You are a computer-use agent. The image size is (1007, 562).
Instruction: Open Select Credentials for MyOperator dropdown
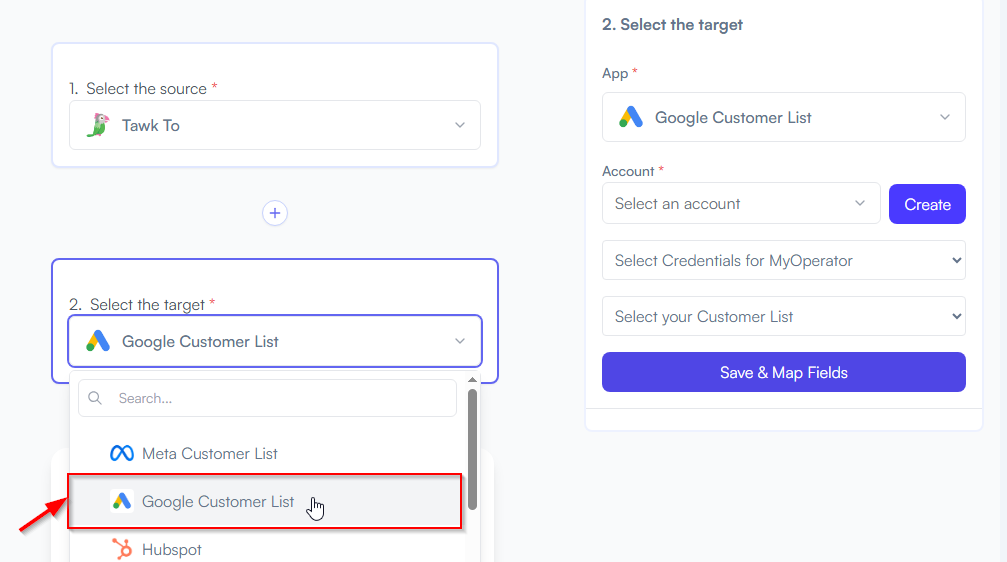(x=784, y=260)
